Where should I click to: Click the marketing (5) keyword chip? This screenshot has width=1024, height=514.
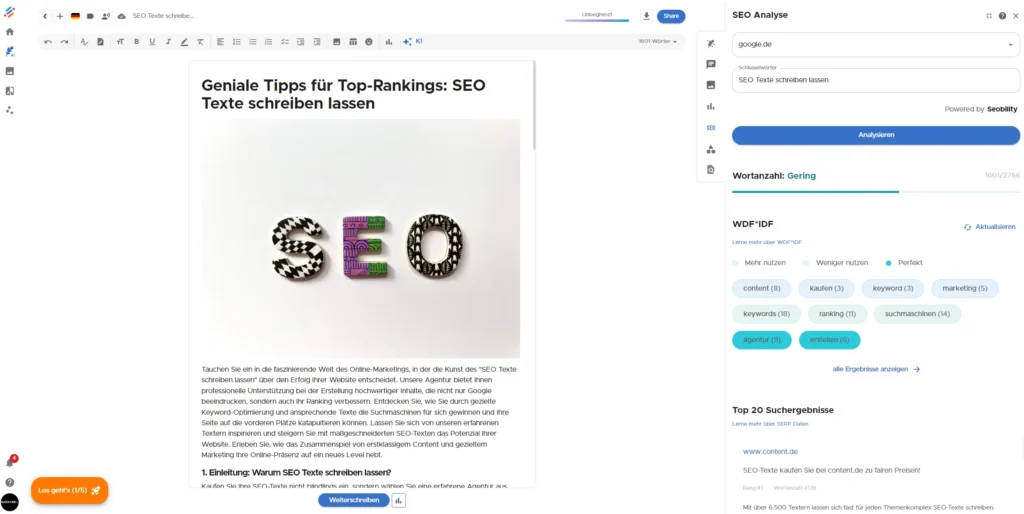tap(965, 288)
